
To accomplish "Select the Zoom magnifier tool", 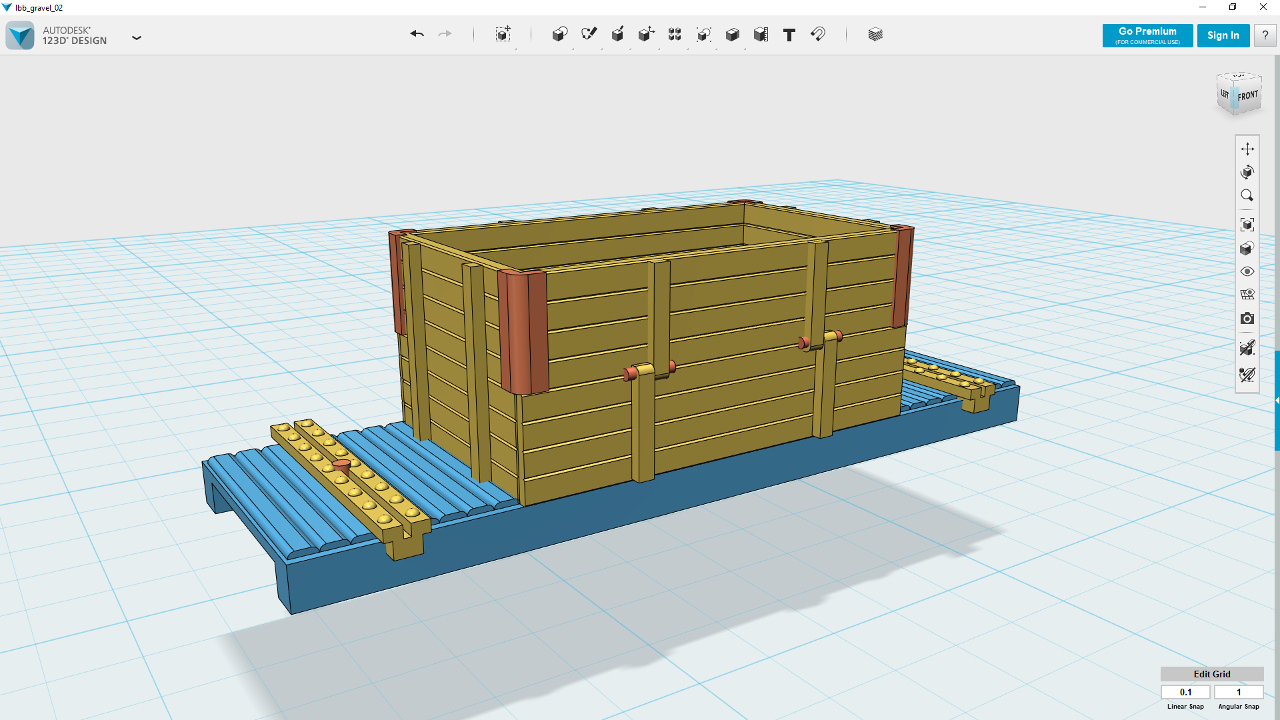I will (1247, 196).
